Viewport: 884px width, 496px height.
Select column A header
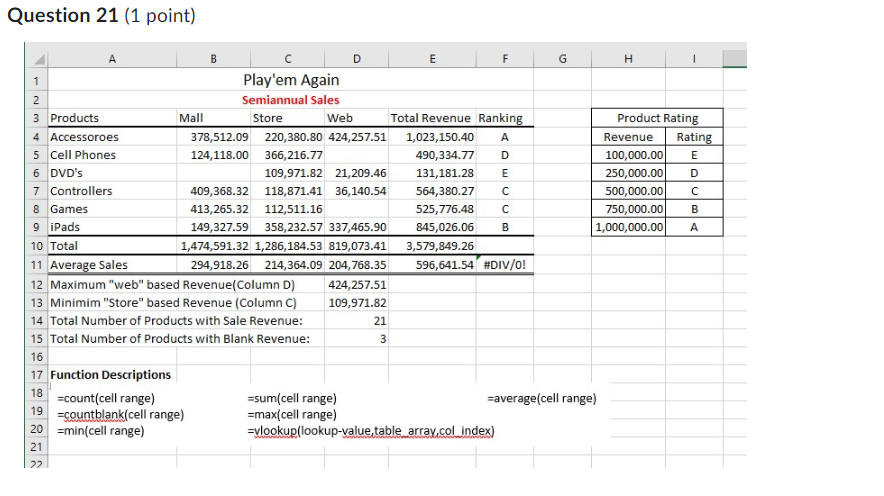click(x=112, y=59)
